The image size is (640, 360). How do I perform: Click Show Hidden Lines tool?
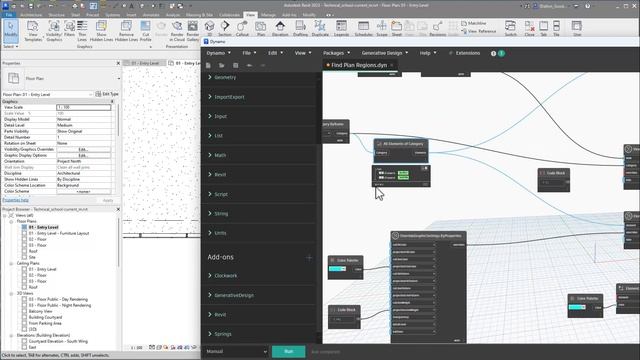point(101,30)
